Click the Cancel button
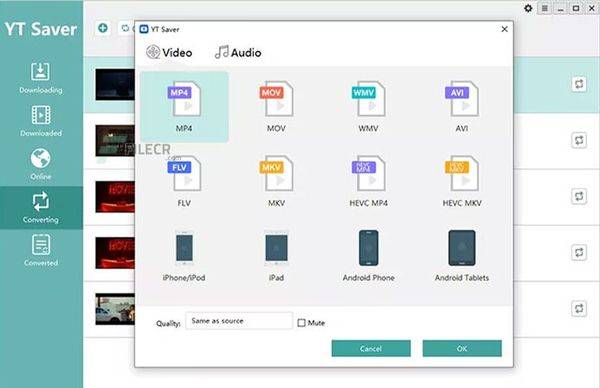Screen dimensions: 600x388 tap(371, 348)
